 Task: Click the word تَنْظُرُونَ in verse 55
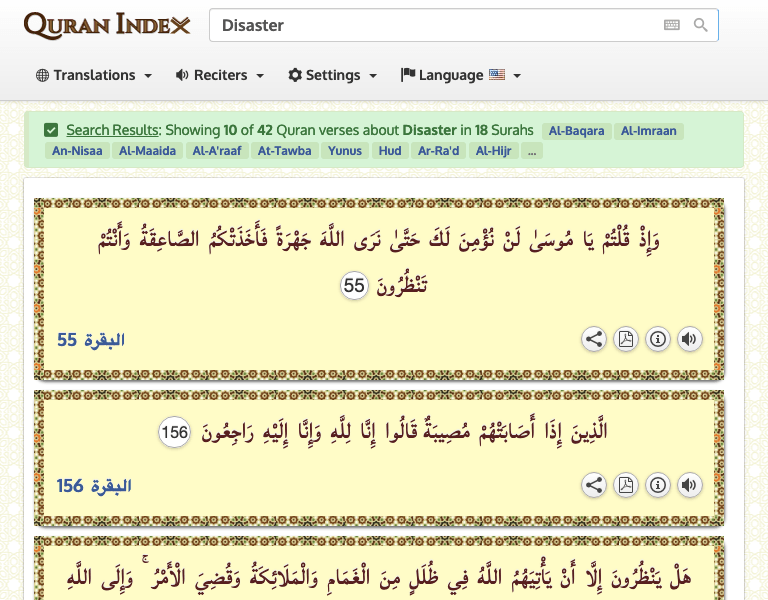(x=402, y=284)
